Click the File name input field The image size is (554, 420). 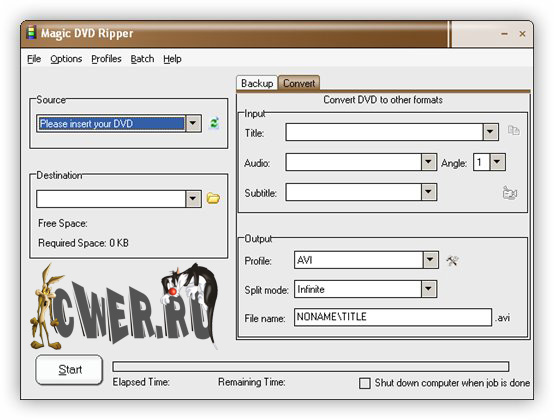click(393, 317)
